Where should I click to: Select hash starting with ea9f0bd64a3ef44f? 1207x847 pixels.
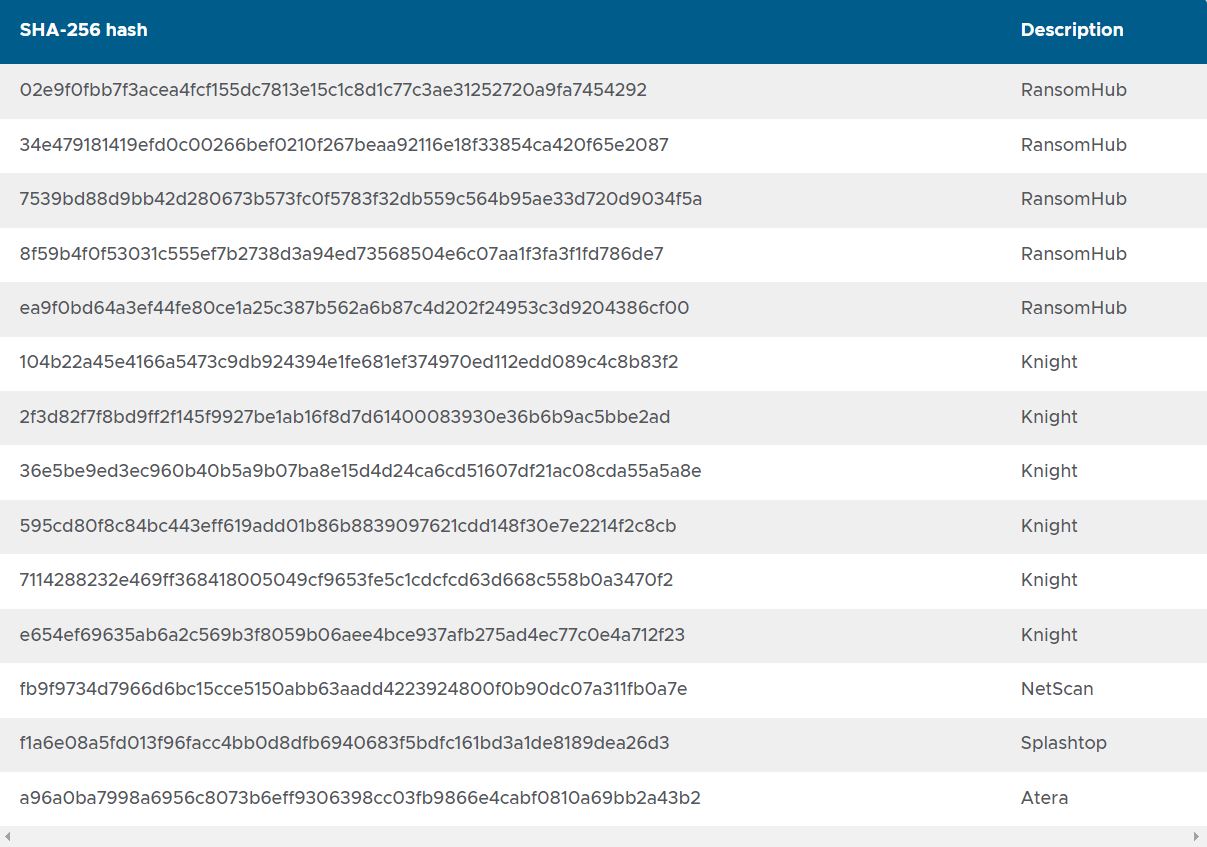(354, 308)
